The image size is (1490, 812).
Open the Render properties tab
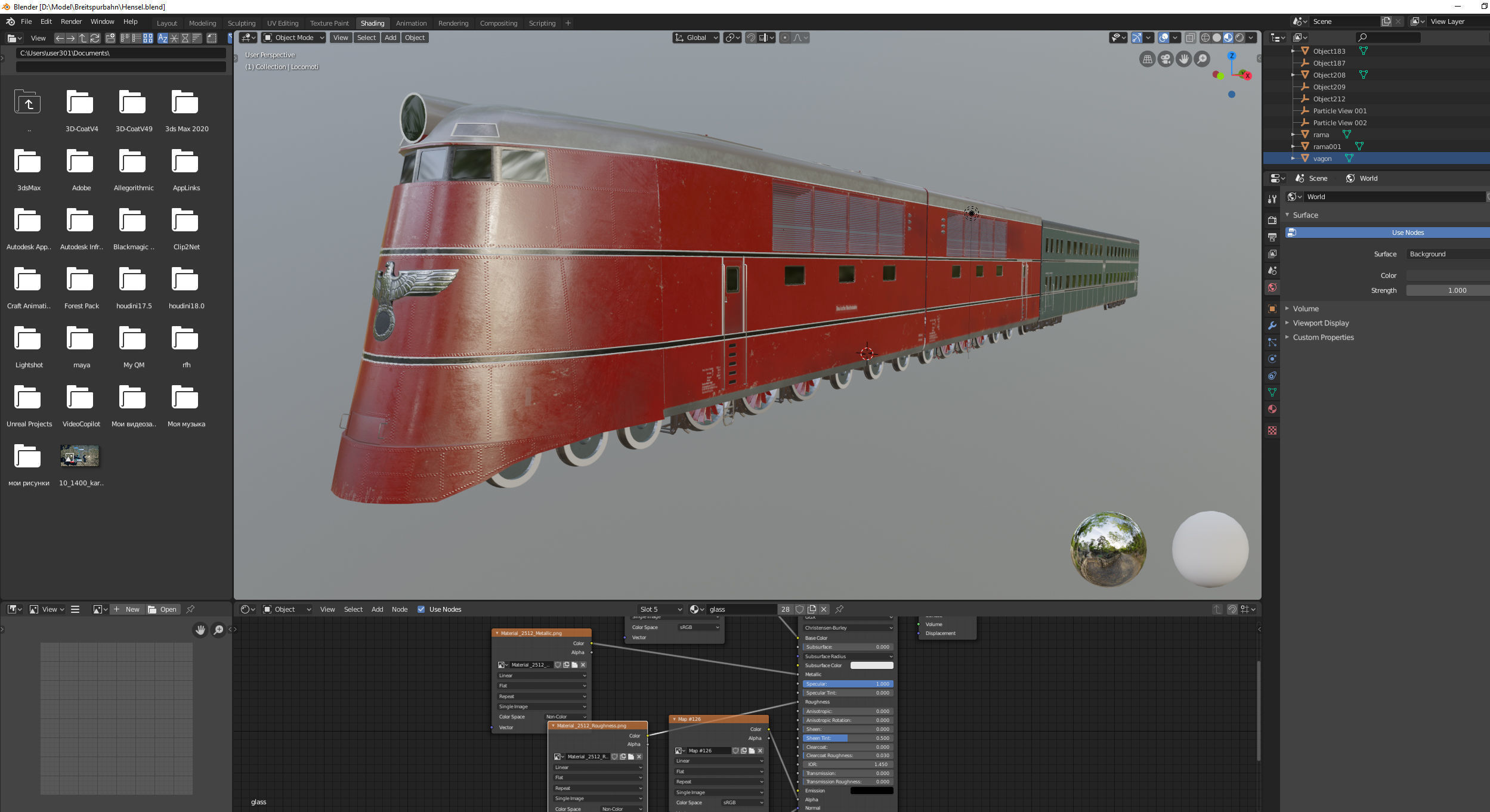click(1272, 220)
